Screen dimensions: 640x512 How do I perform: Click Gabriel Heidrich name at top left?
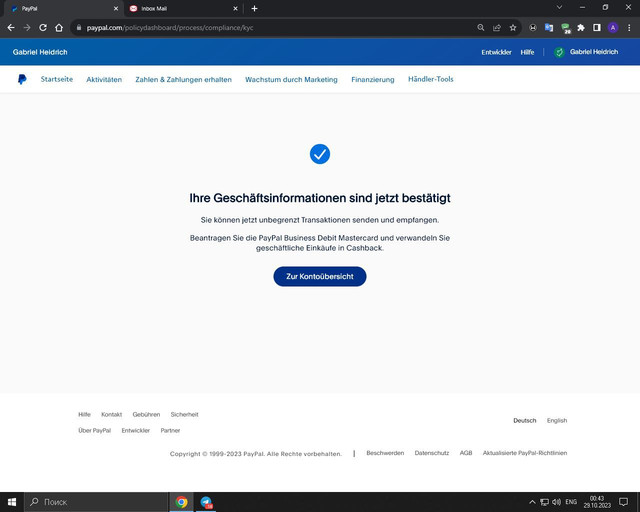click(40, 52)
